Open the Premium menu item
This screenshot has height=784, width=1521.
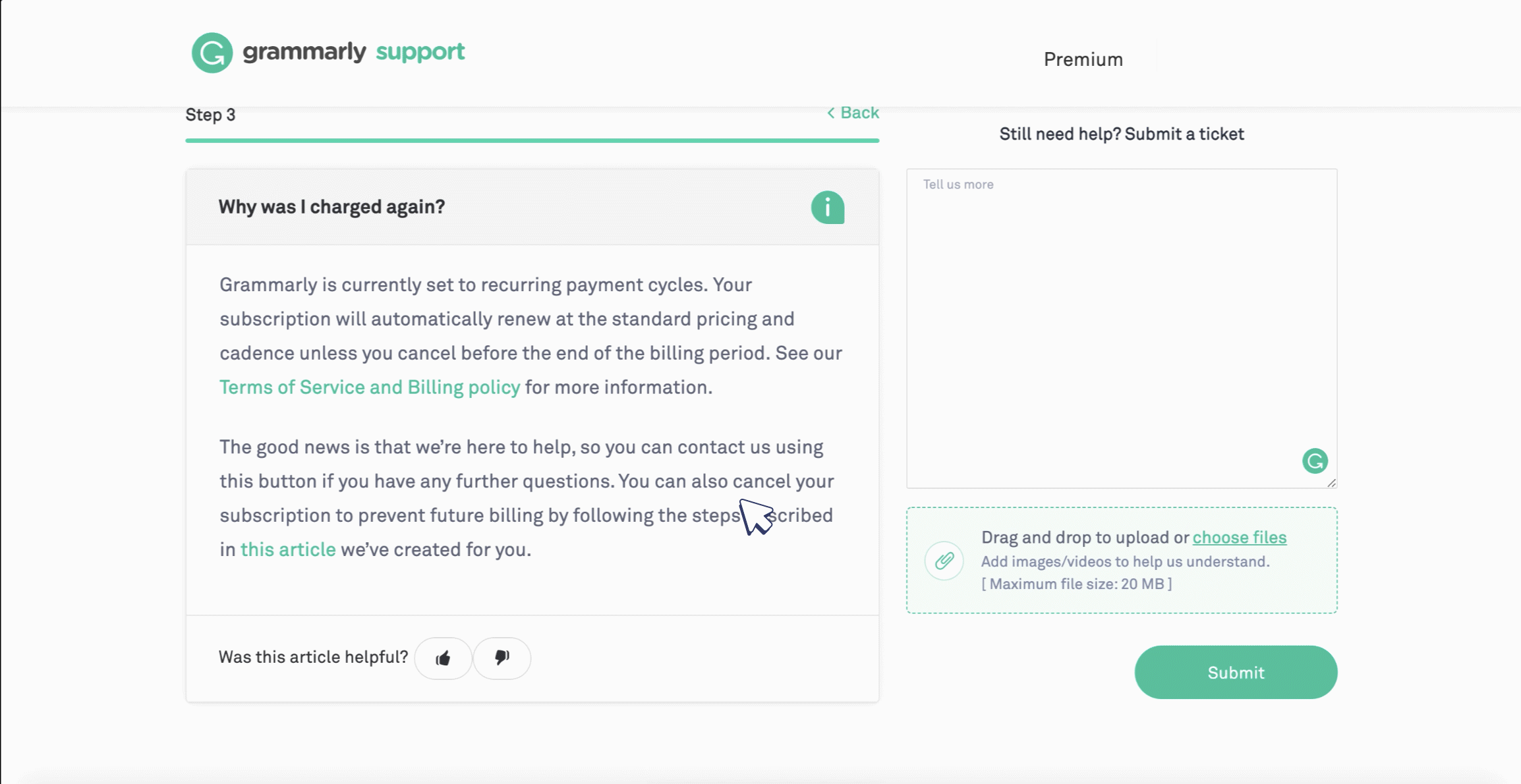(1083, 59)
